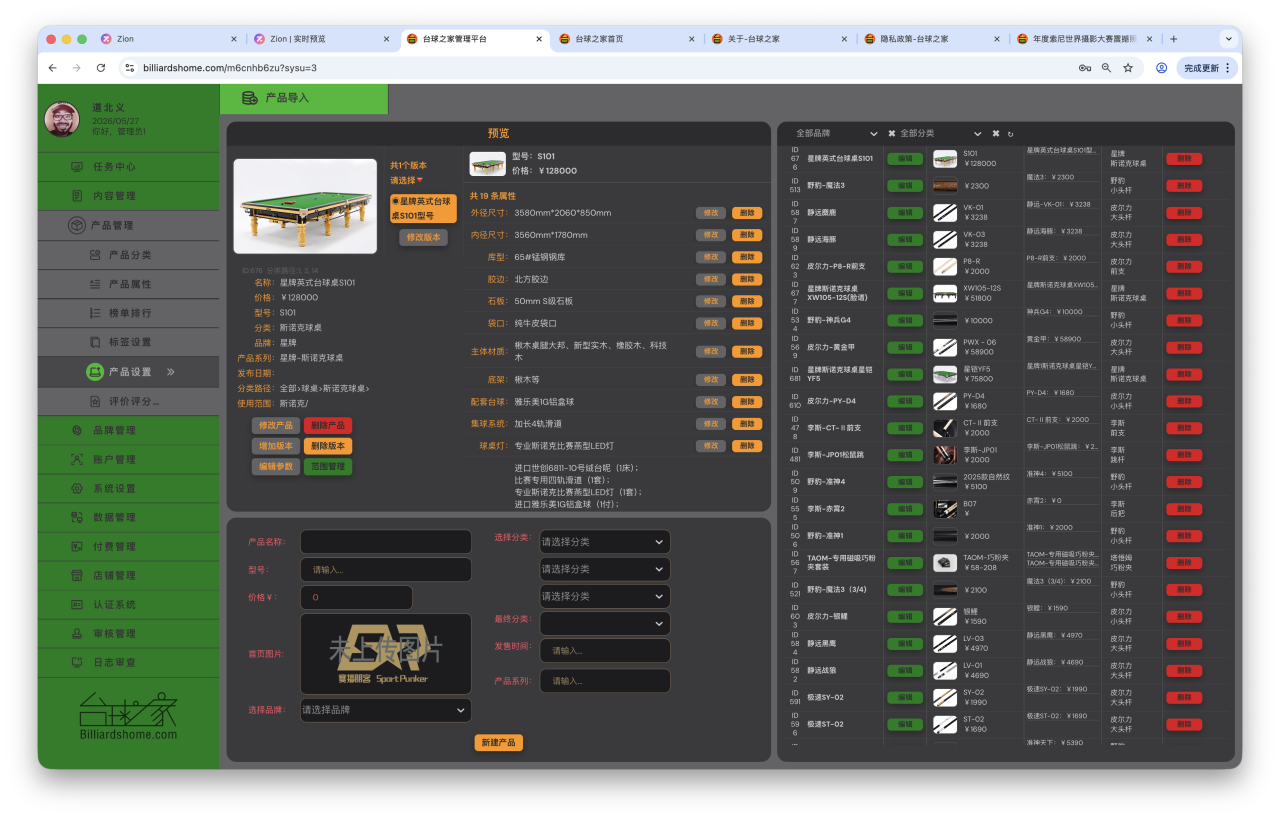
Task: Click the browser address bar URL
Action: pyautogui.click(x=230, y=68)
